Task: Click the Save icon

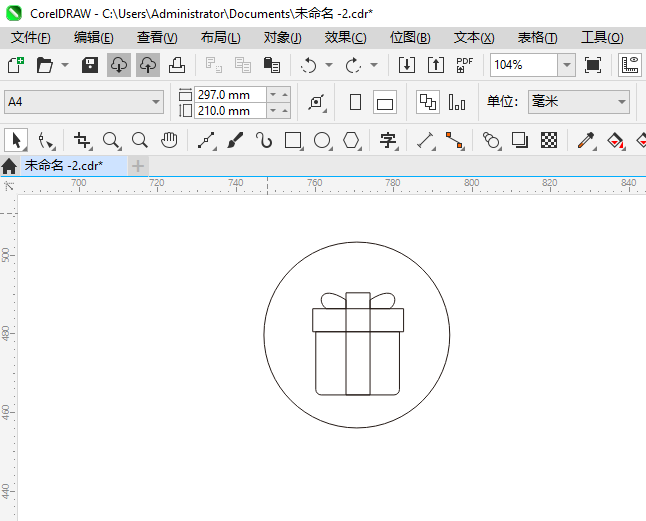Action: click(x=89, y=65)
